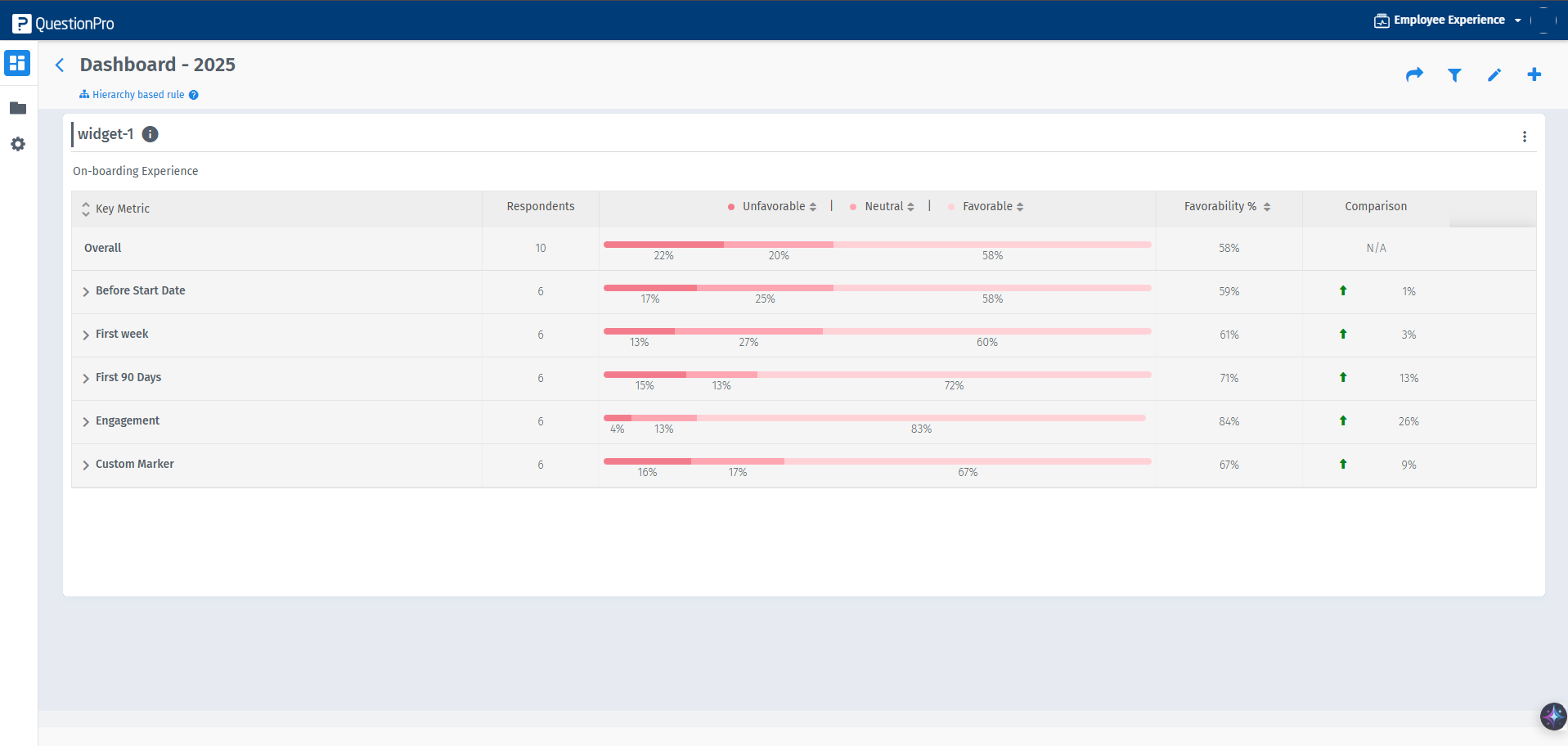Screen dimensions: 1568x746
Task: Expand the First 90 Days row
Action: click(x=86, y=379)
